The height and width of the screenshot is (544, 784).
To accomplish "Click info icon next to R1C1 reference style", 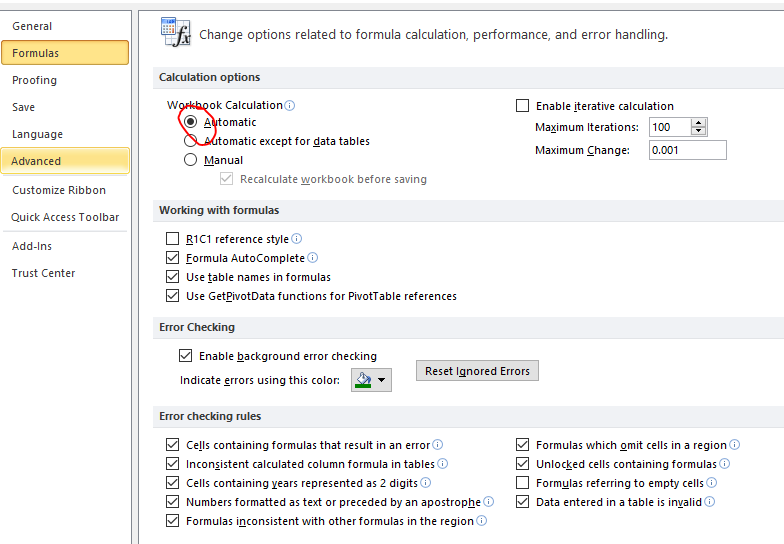I will (296, 238).
